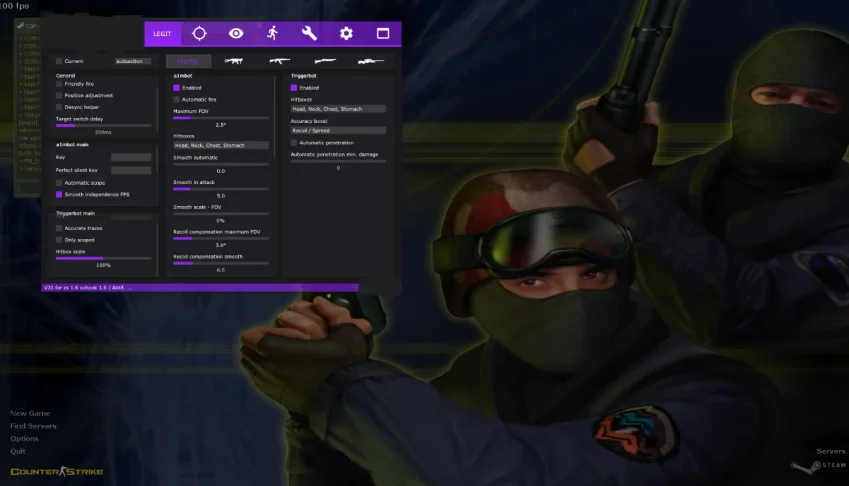Adjust Automatic penetration min. damage slider
849x486 pixels.
338,161
